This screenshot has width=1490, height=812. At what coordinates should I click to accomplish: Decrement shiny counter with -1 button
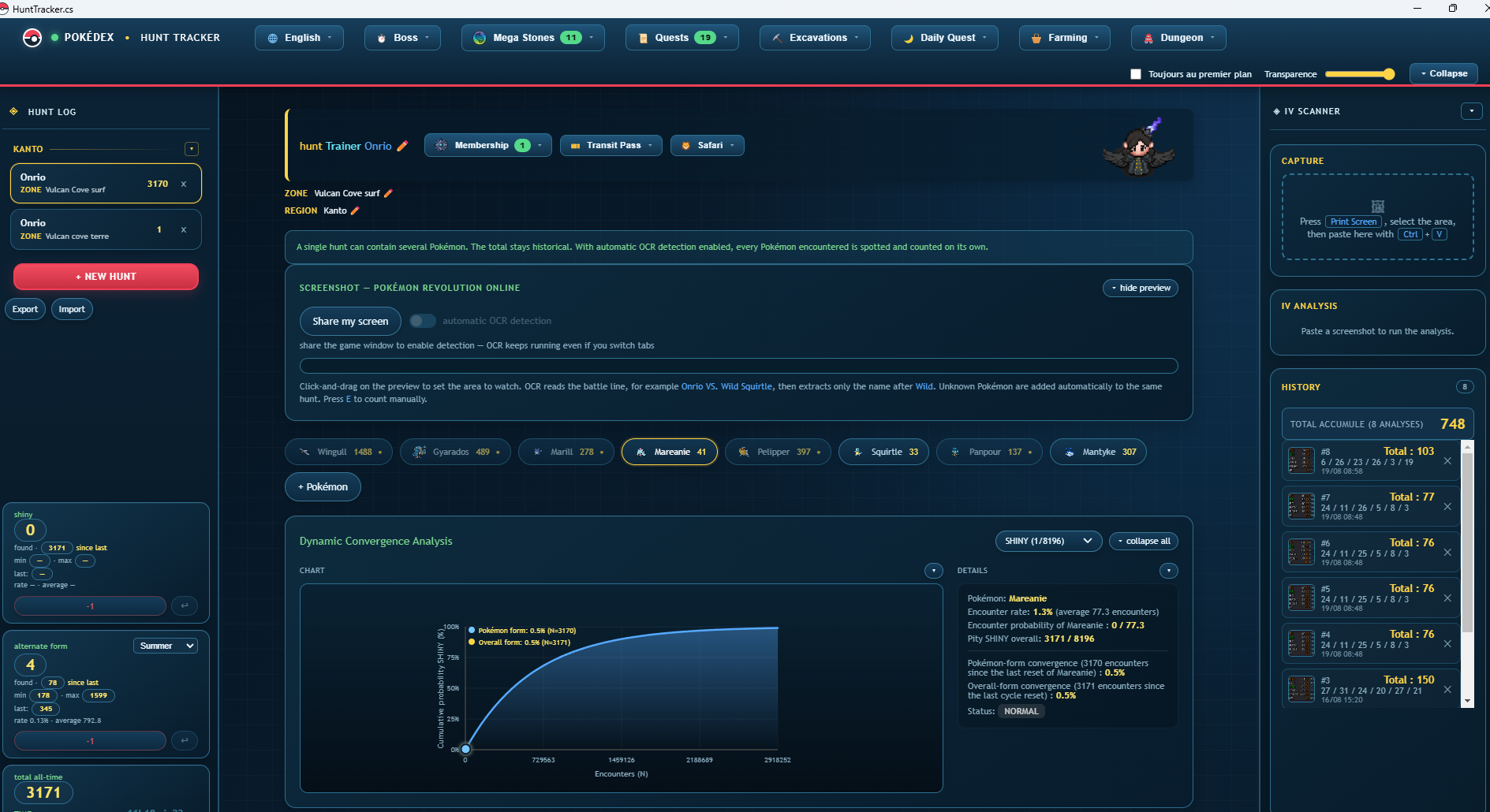90,606
